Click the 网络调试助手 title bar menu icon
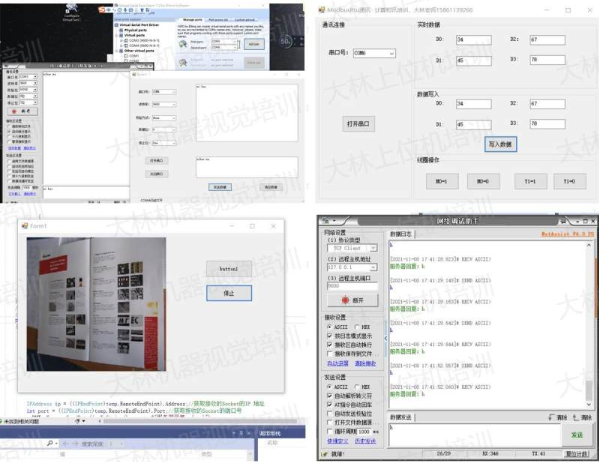This screenshot has height=462, width=599. 326,221
